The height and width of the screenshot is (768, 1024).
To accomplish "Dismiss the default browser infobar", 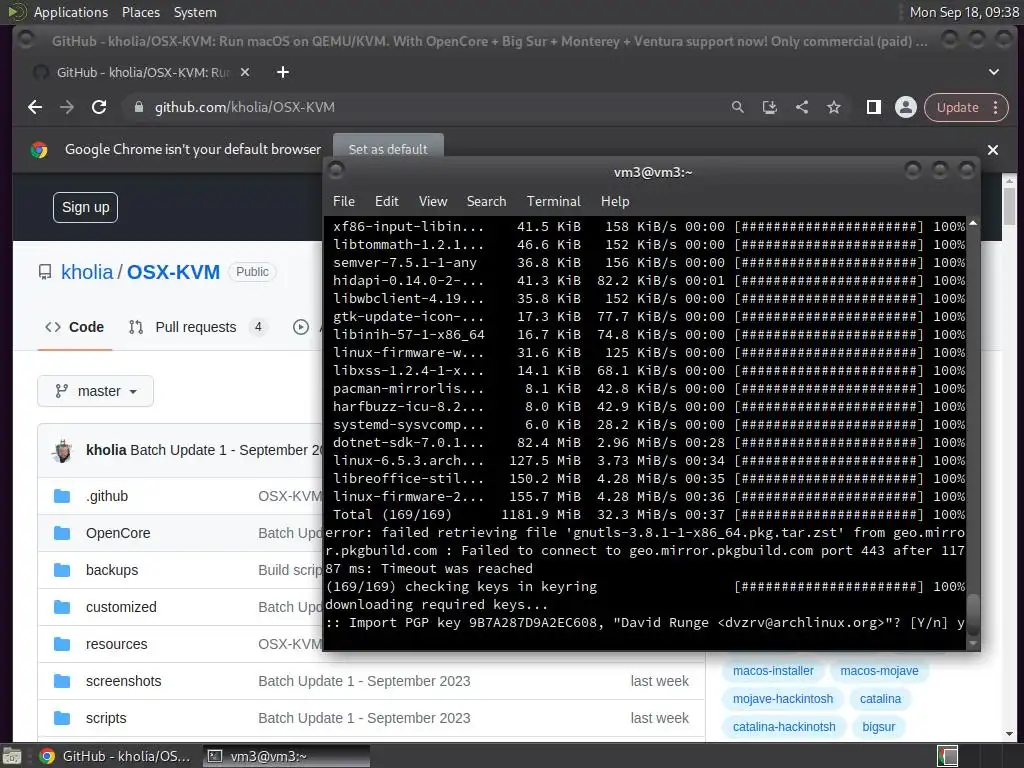I will (993, 150).
